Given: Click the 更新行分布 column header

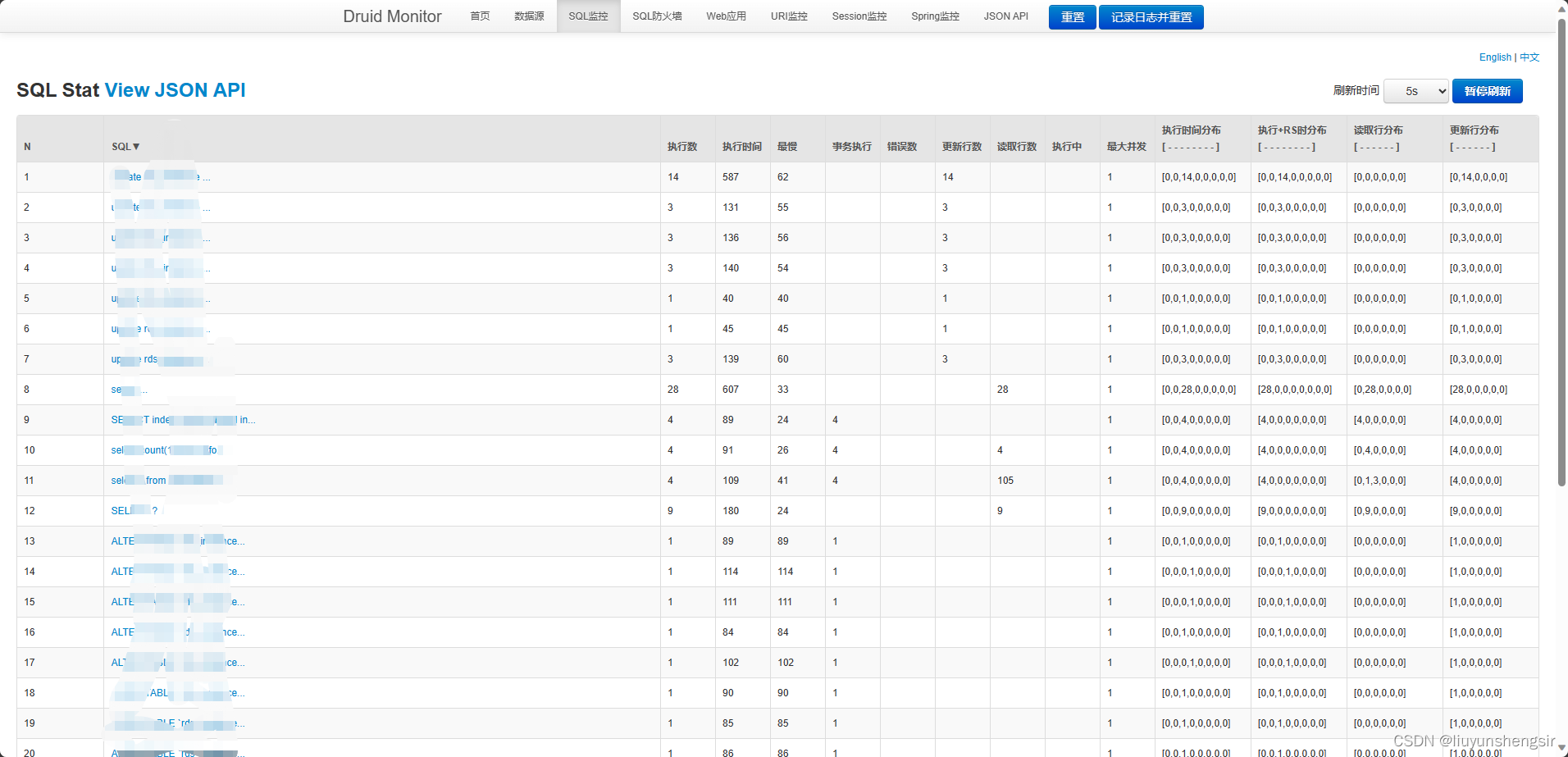Looking at the screenshot, I should pos(1474,130).
